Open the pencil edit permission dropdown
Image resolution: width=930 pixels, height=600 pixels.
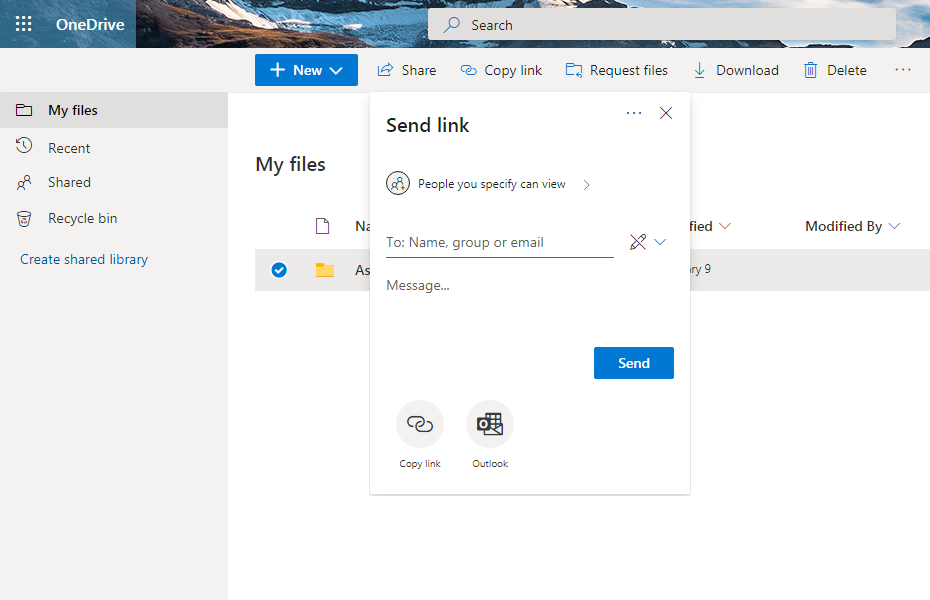648,242
